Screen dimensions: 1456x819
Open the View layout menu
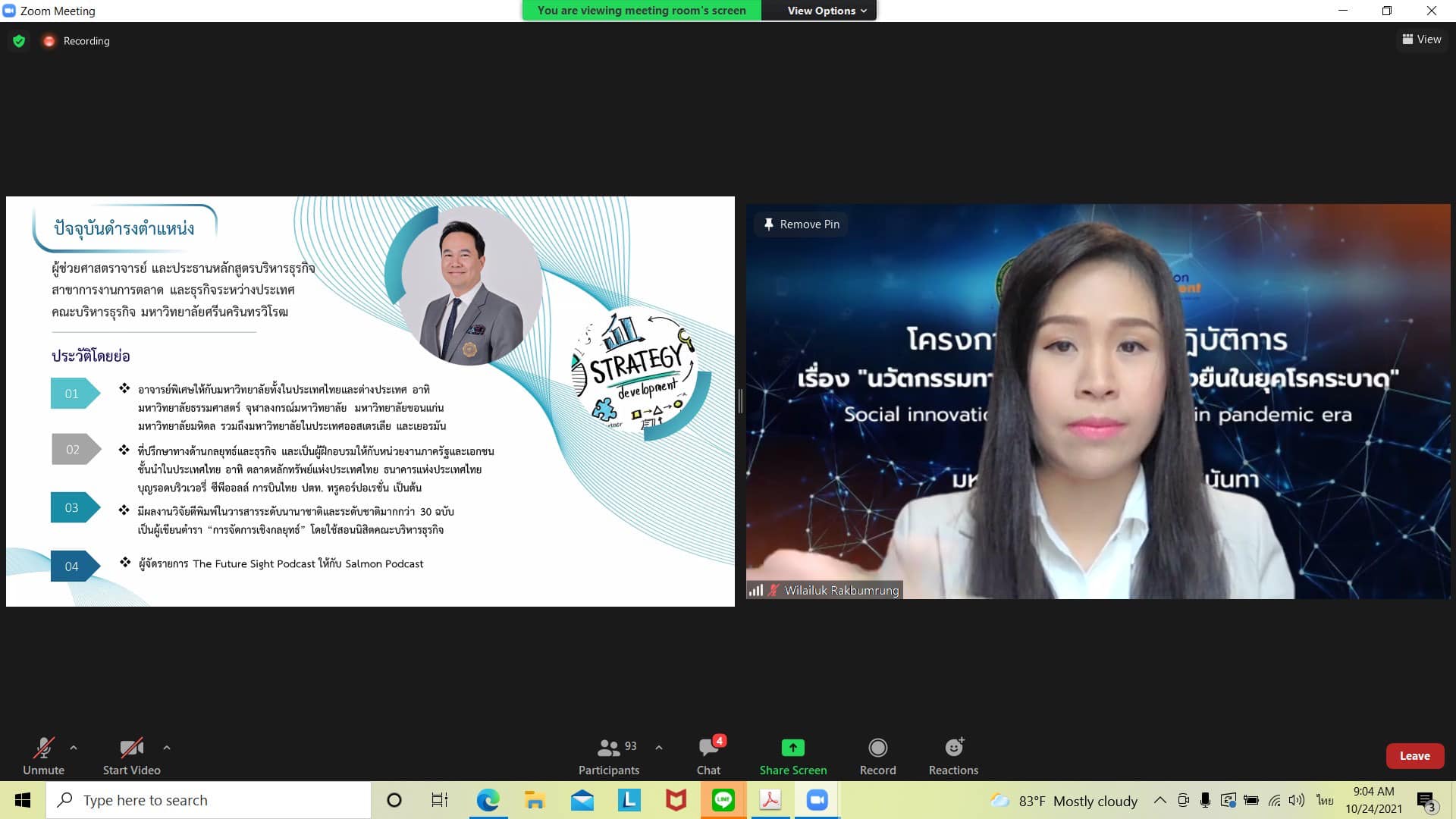tap(1421, 39)
